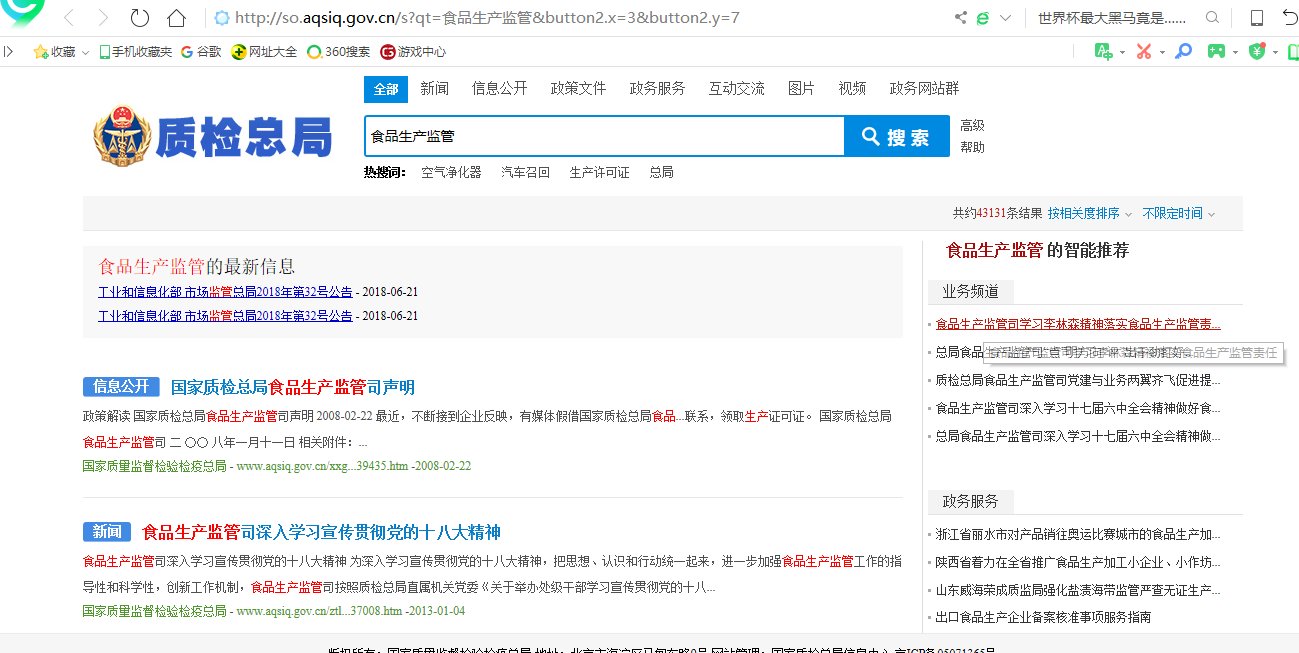Viewport: 1299px width, 653px height.
Task: Open the 图片 search category
Action: pyautogui.click(x=802, y=88)
